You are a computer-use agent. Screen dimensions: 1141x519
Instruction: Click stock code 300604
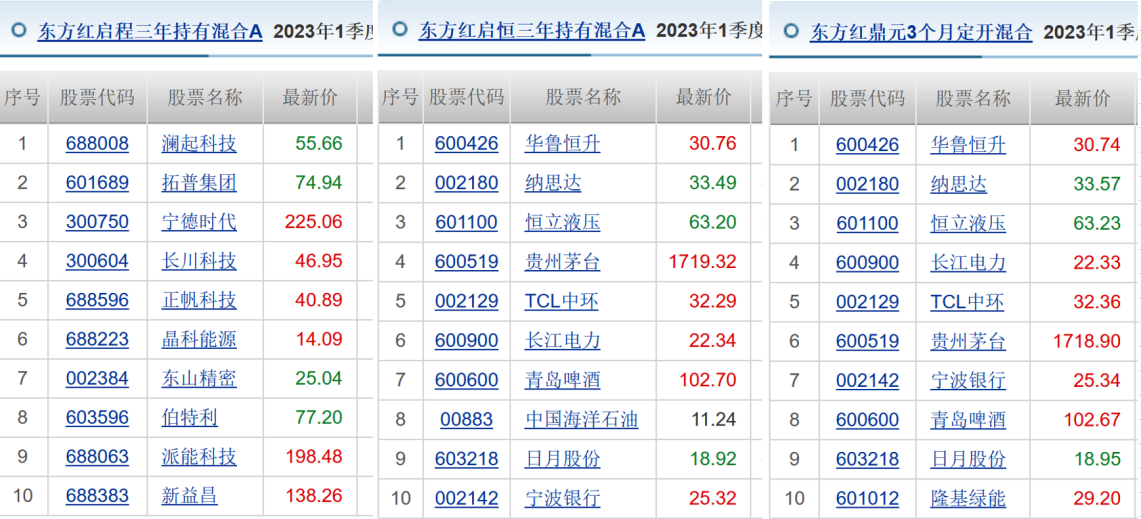97,261
